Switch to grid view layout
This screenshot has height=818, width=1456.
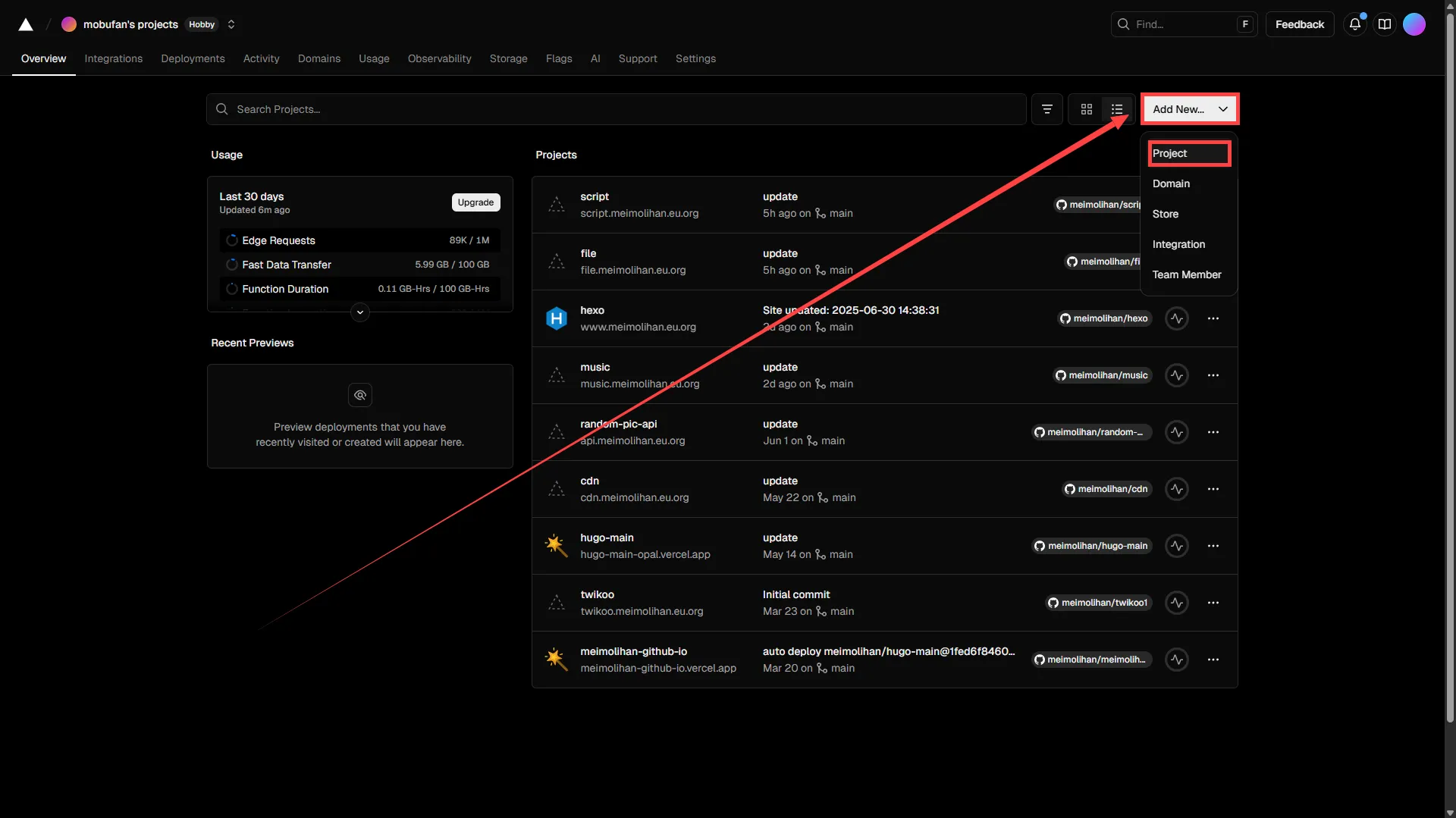[1086, 109]
